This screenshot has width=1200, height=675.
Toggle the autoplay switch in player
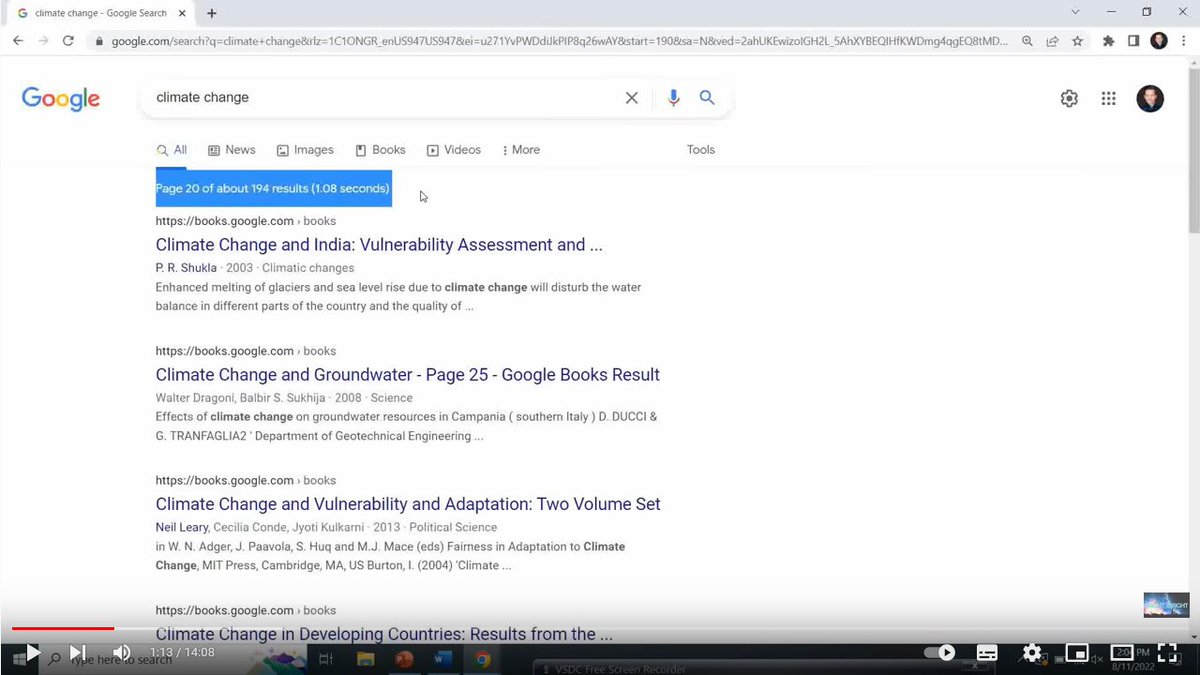coord(939,653)
